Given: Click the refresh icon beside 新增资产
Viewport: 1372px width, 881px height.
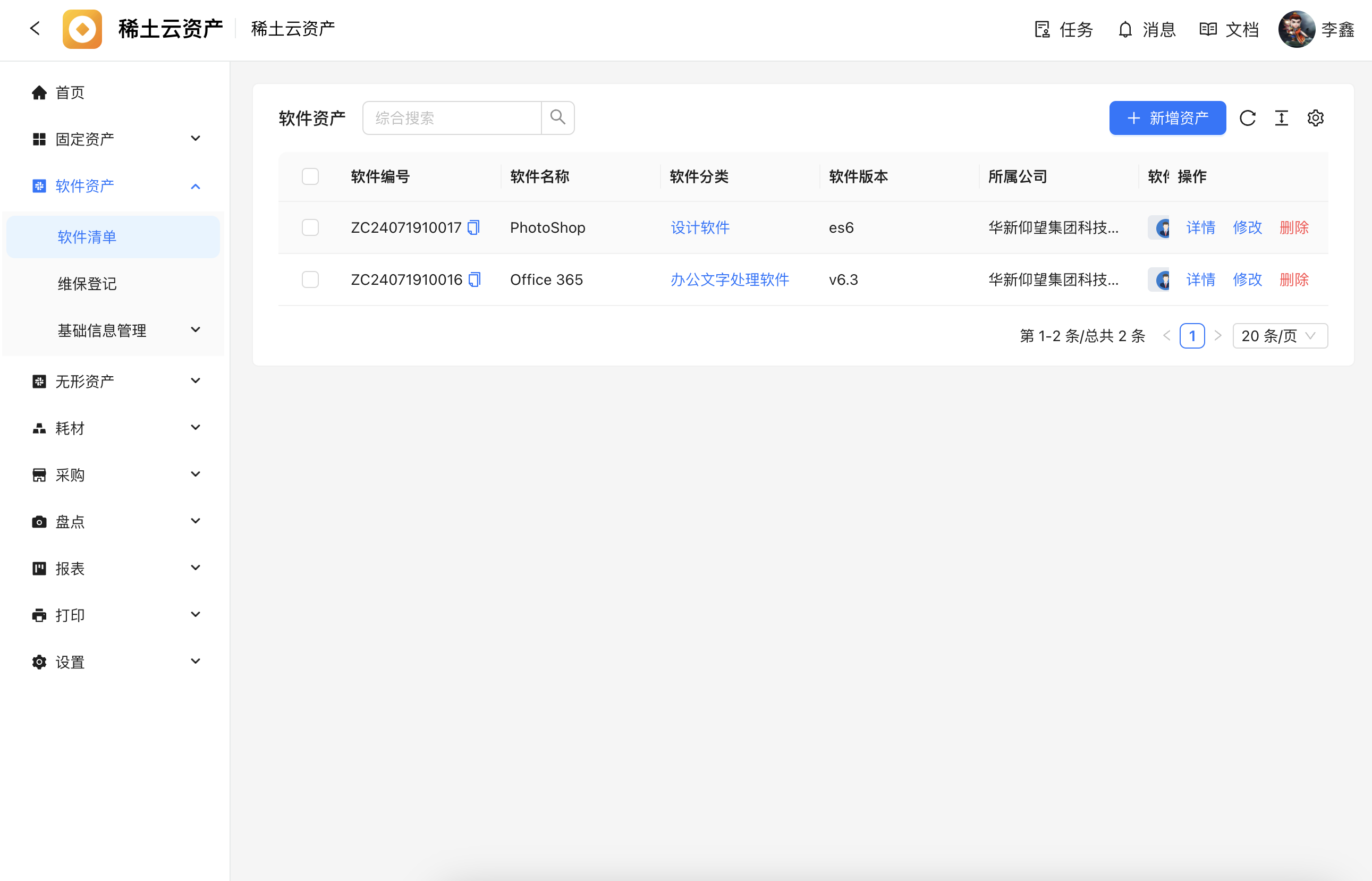Looking at the screenshot, I should coord(1247,118).
